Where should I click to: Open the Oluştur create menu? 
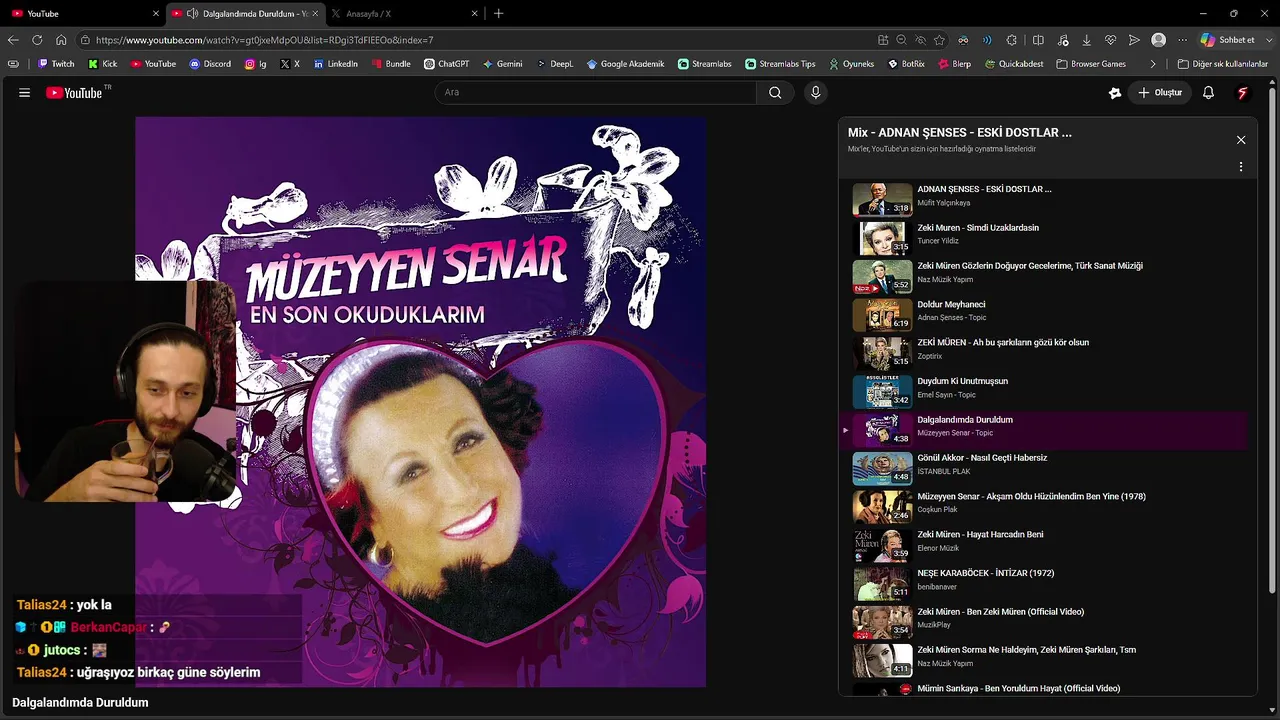point(1160,92)
